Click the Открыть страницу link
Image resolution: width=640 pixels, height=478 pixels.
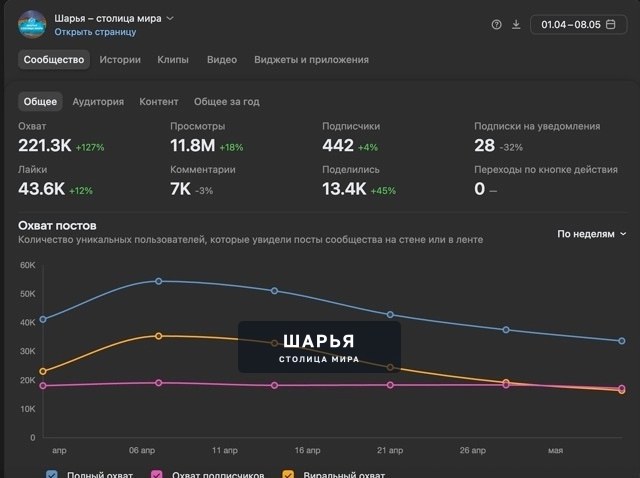95,32
